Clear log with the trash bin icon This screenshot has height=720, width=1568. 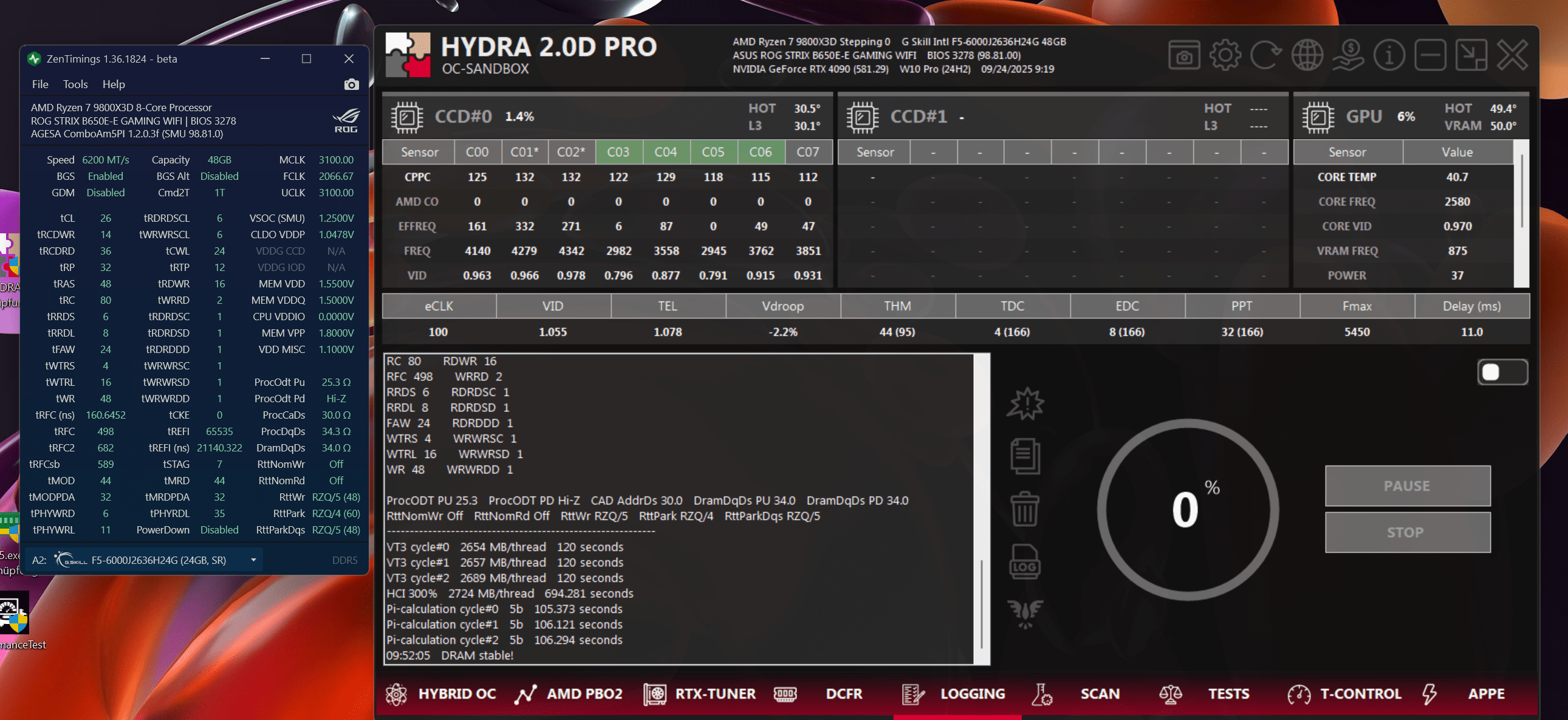coord(1025,509)
